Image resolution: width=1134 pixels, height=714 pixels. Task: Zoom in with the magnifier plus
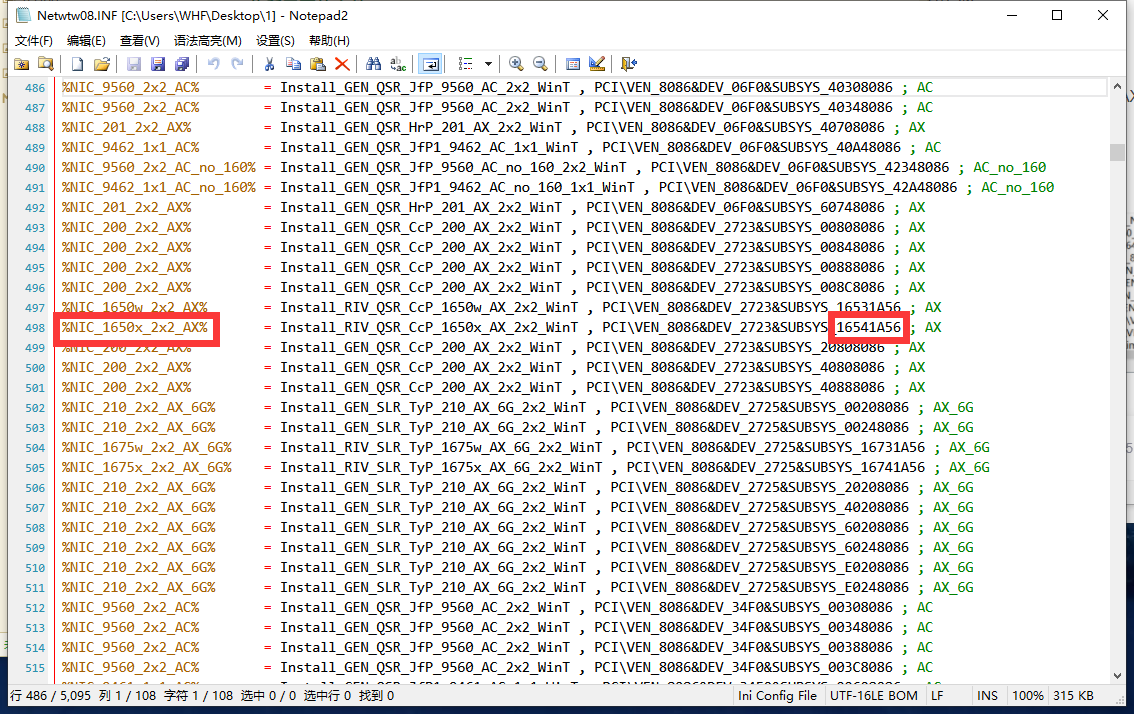516,64
